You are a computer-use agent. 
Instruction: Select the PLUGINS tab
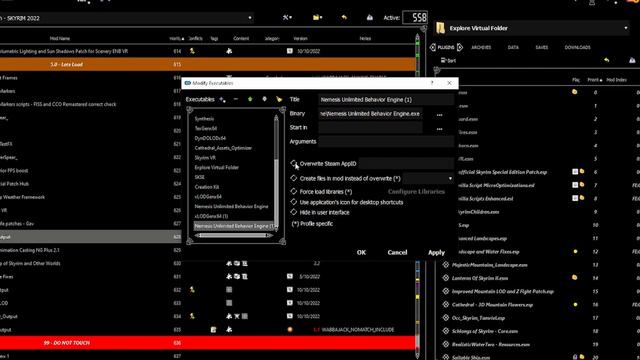click(x=446, y=47)
